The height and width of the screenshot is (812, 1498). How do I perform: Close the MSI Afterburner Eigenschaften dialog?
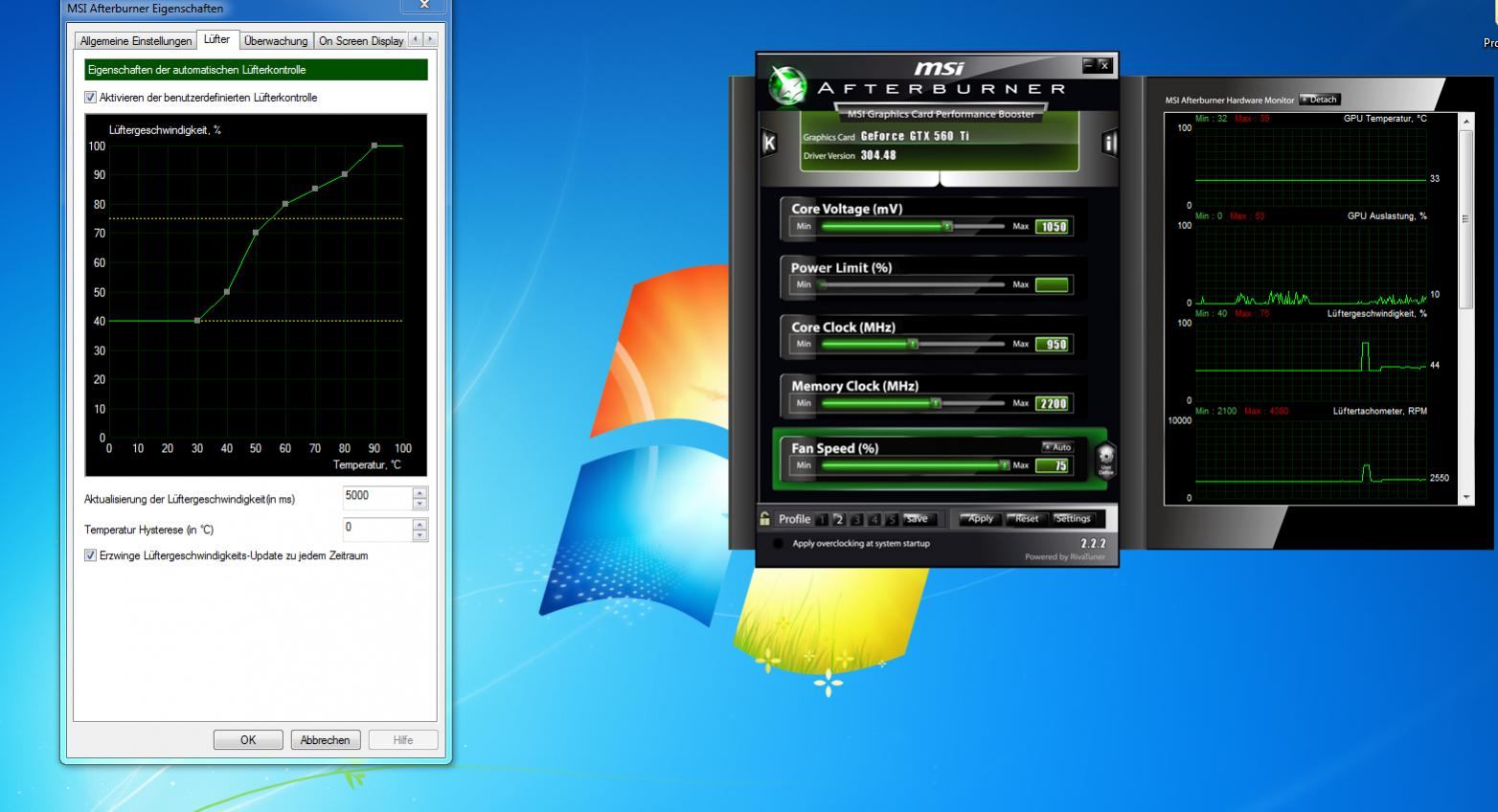coord(425,5)
